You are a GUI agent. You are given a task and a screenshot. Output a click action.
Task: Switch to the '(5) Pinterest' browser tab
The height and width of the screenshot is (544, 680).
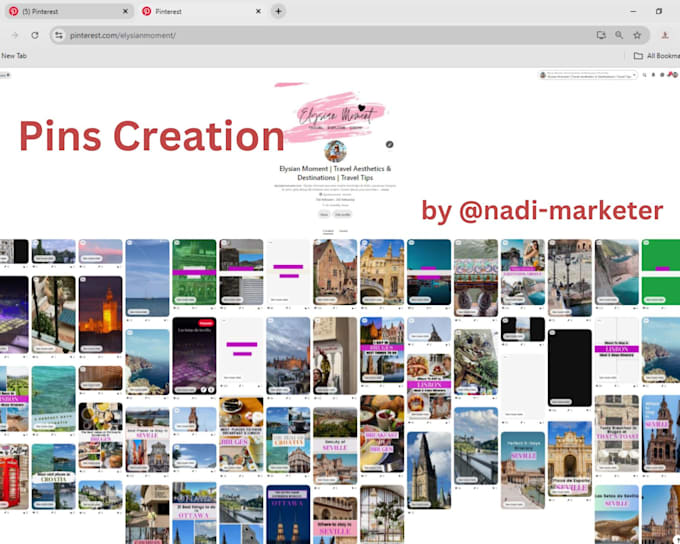(69, 12)
